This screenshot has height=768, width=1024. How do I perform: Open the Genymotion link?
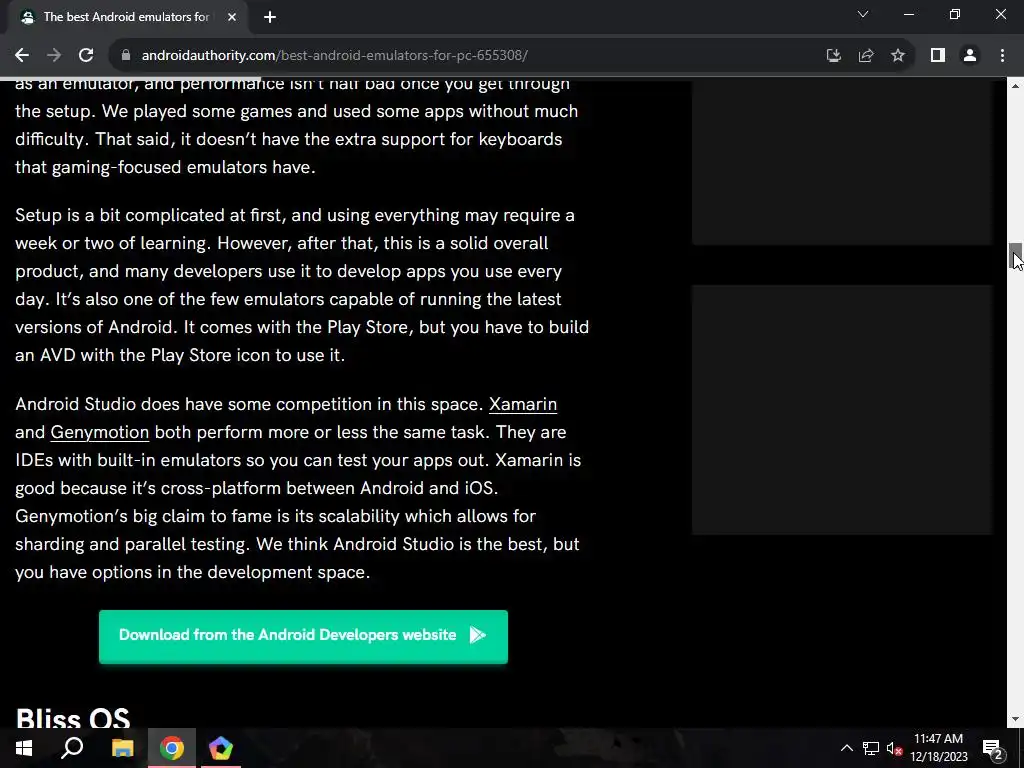click(99, 432)
